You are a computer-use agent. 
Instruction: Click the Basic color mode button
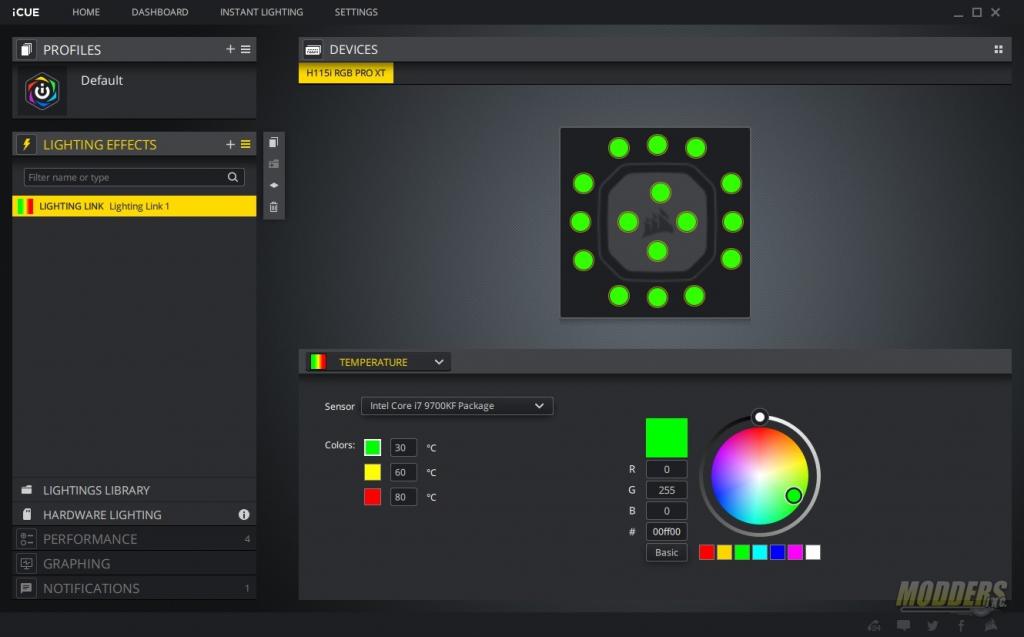pyautogui.click(x=666, y=553)
